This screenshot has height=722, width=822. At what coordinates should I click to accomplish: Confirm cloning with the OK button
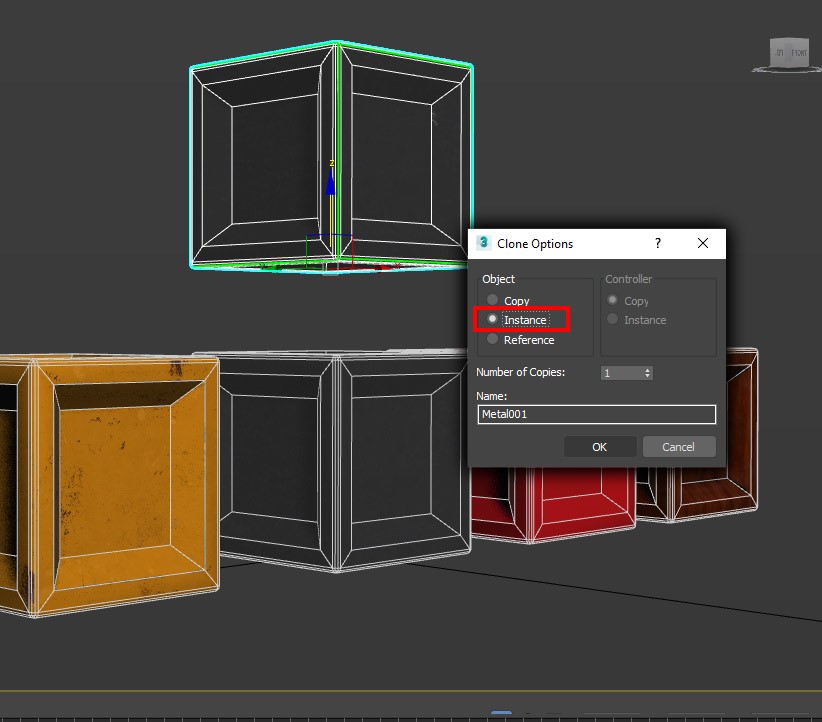(x=600, y=446)
